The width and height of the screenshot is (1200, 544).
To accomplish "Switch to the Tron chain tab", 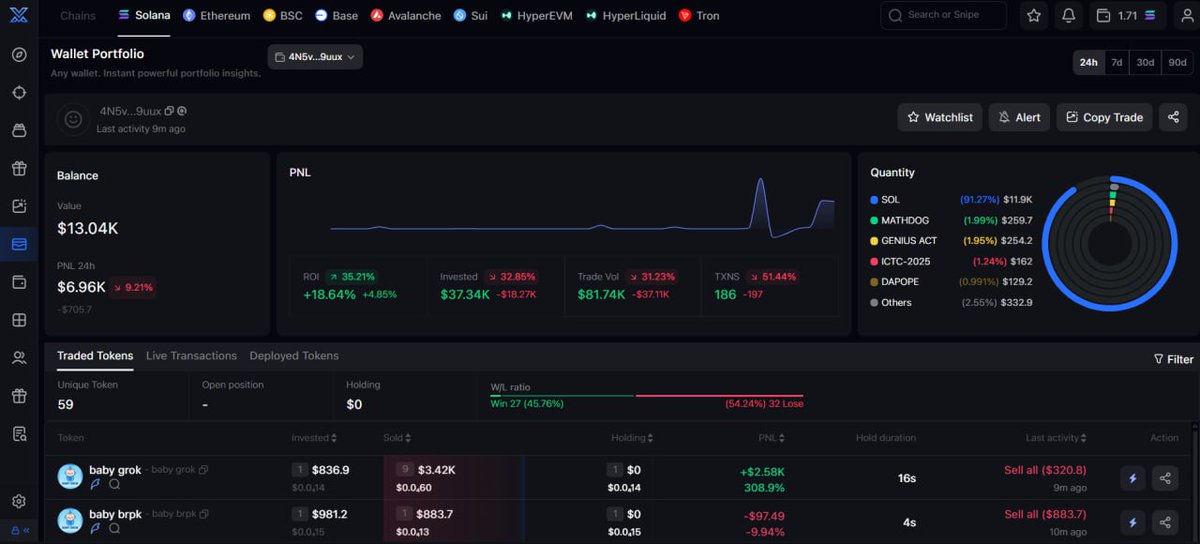I will [x=699, y=16].
